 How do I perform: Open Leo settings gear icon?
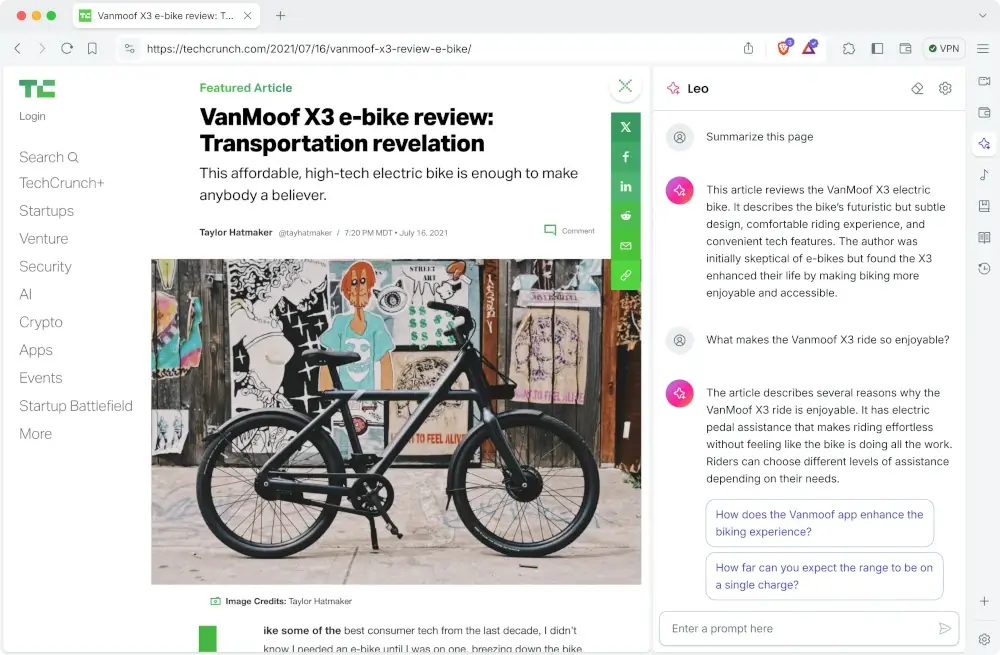(945, 89)
